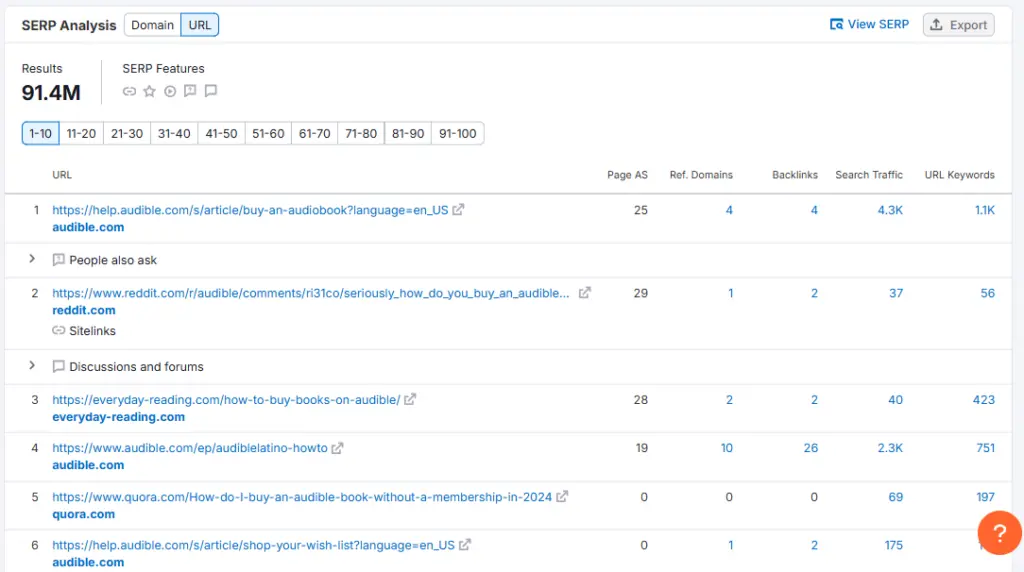Click the discussions SERP feature icon
Screen dimensions: 1024x572
tap(210, 91)
